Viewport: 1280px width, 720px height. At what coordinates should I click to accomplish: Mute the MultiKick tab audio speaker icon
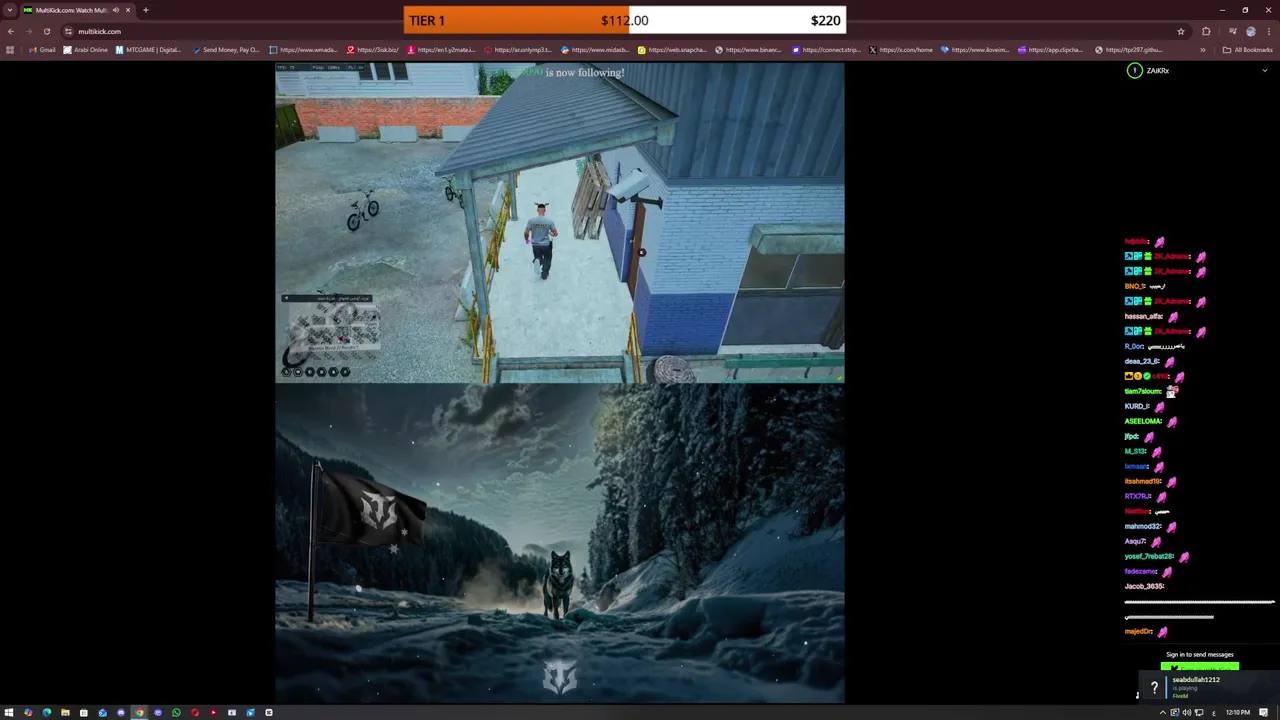click(x=116, y=10)
